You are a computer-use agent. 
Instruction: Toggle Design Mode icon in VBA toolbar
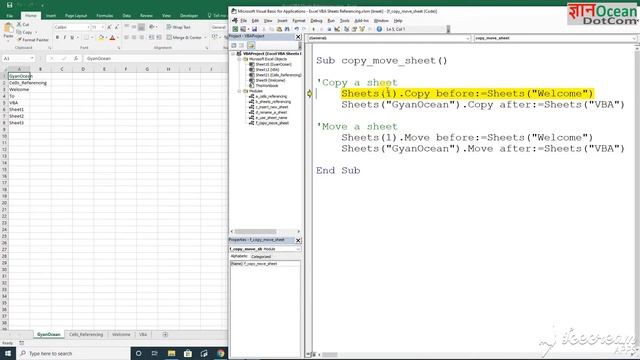(x=337, y=29)
